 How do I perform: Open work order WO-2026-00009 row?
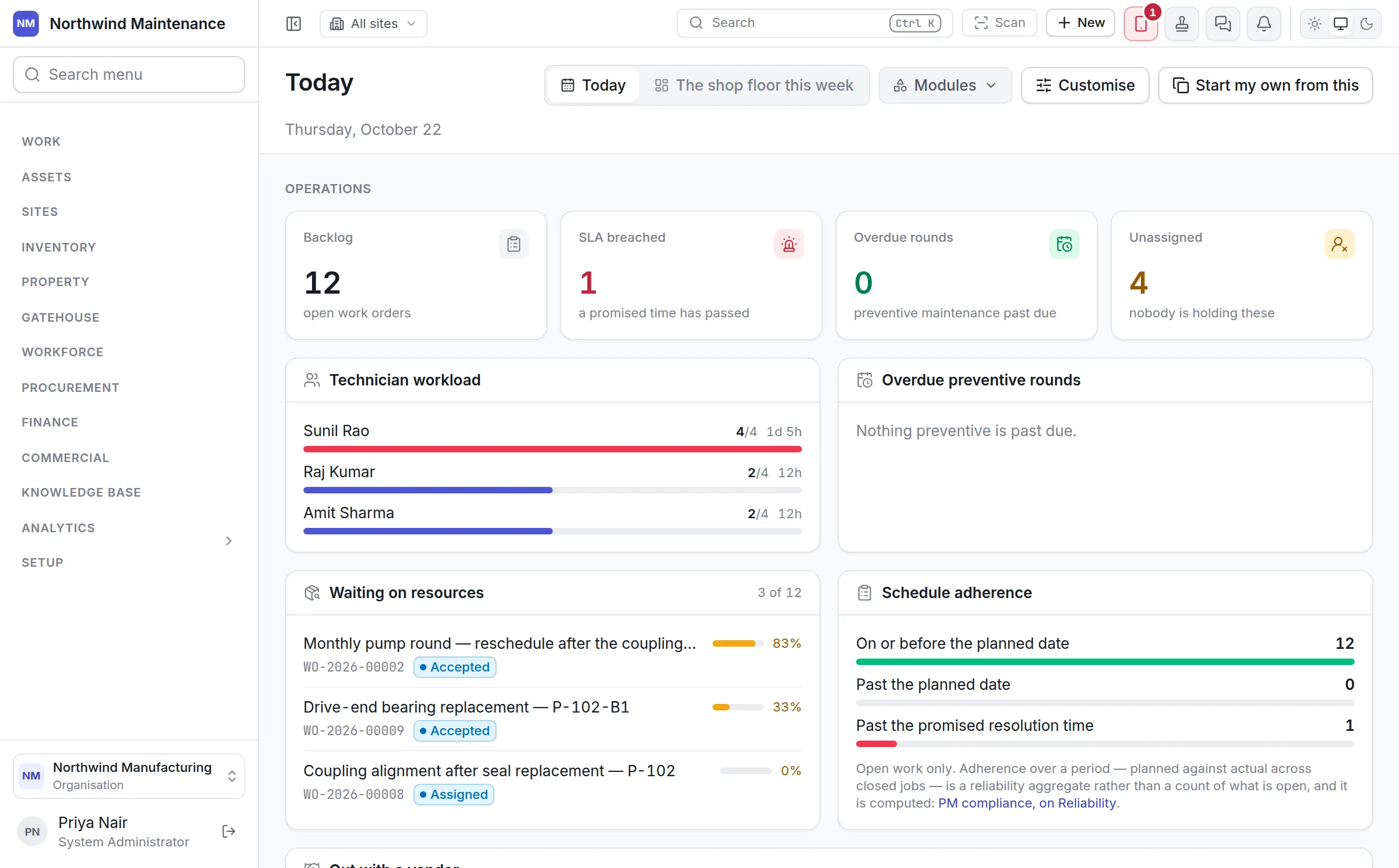tap(552, 718)
